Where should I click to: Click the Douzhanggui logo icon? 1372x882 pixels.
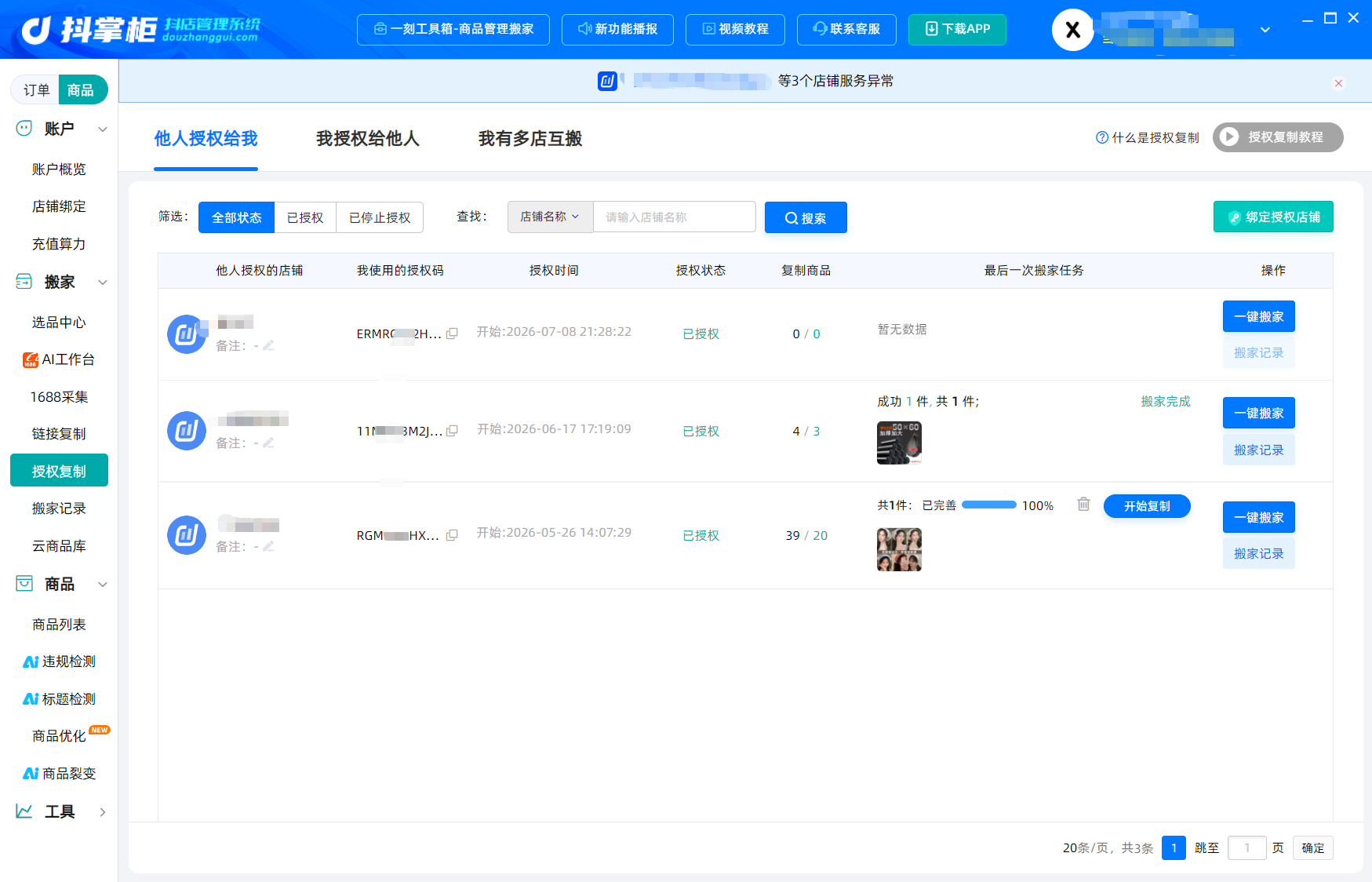point(36,30)
